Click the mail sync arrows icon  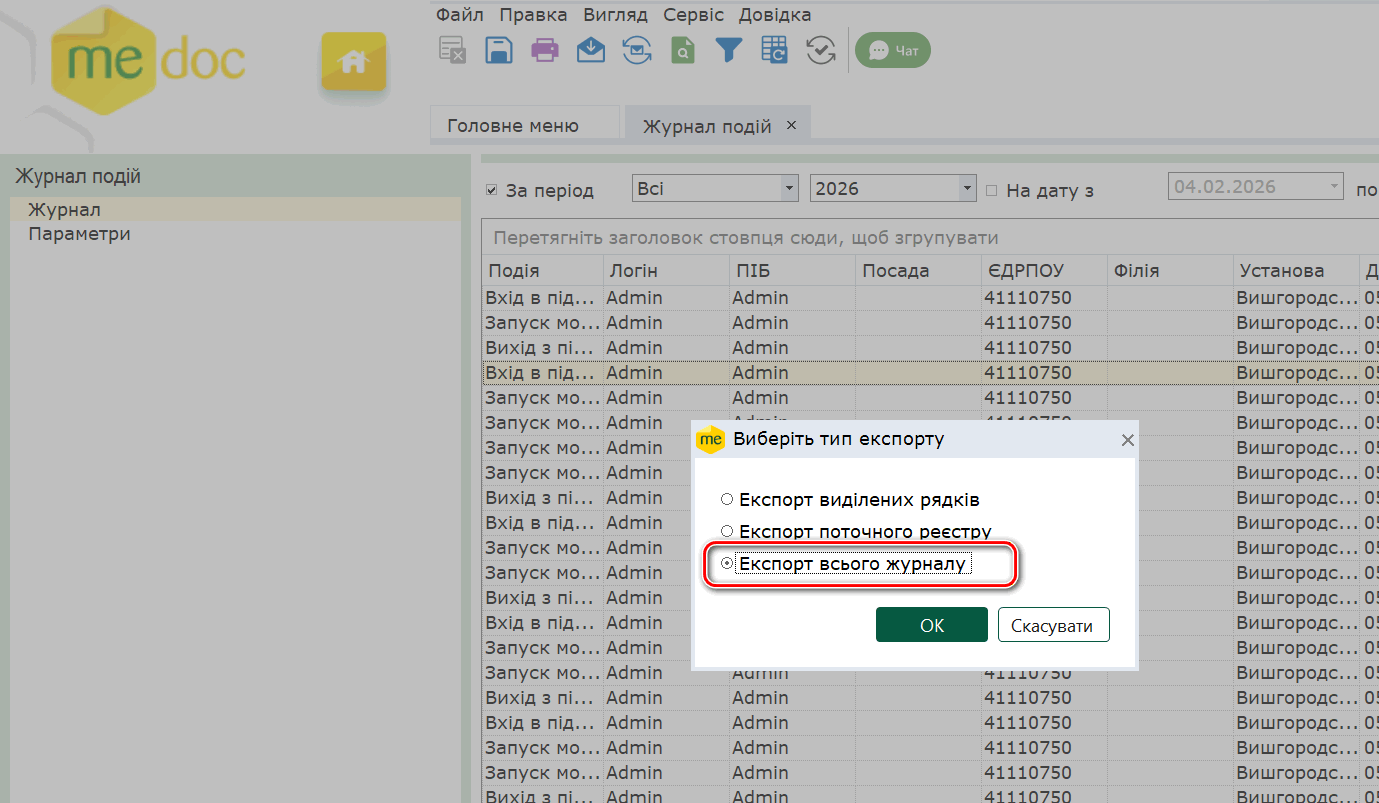tap(637, 50)
